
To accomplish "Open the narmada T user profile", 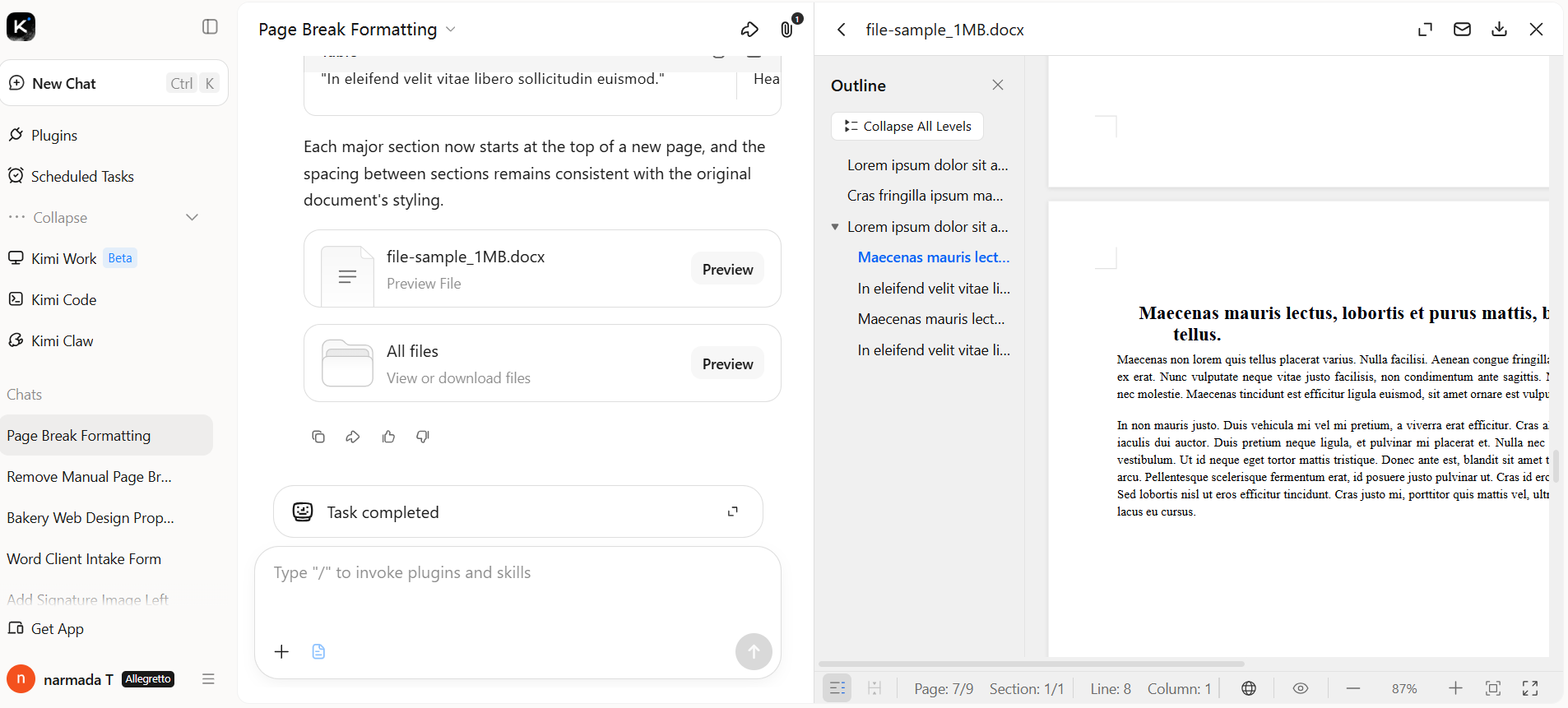I will click(90, 679).
